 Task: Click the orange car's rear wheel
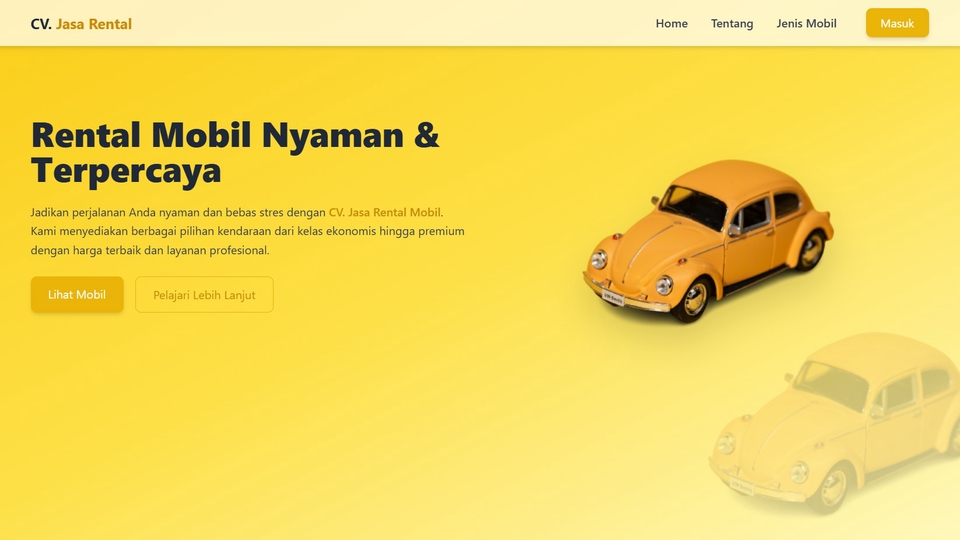coord(811,250)
